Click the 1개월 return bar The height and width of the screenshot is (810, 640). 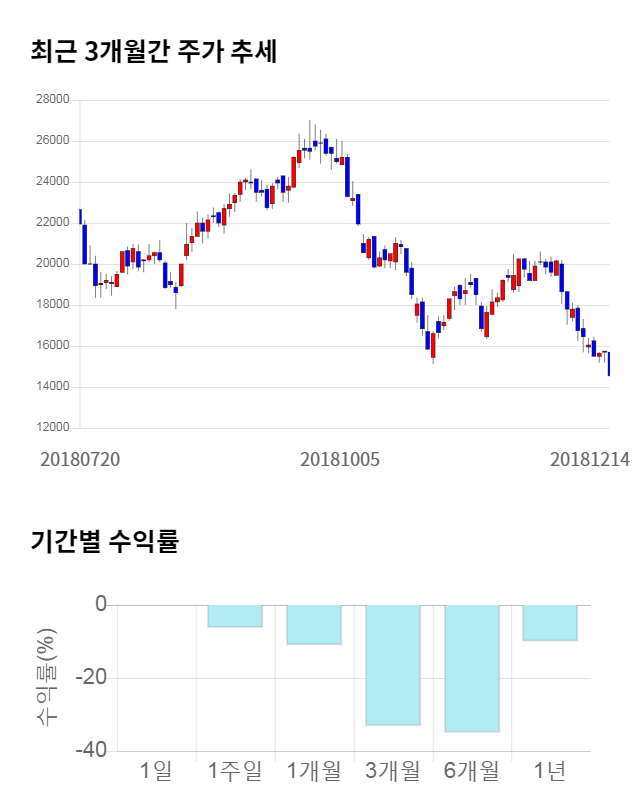point(314,624)
